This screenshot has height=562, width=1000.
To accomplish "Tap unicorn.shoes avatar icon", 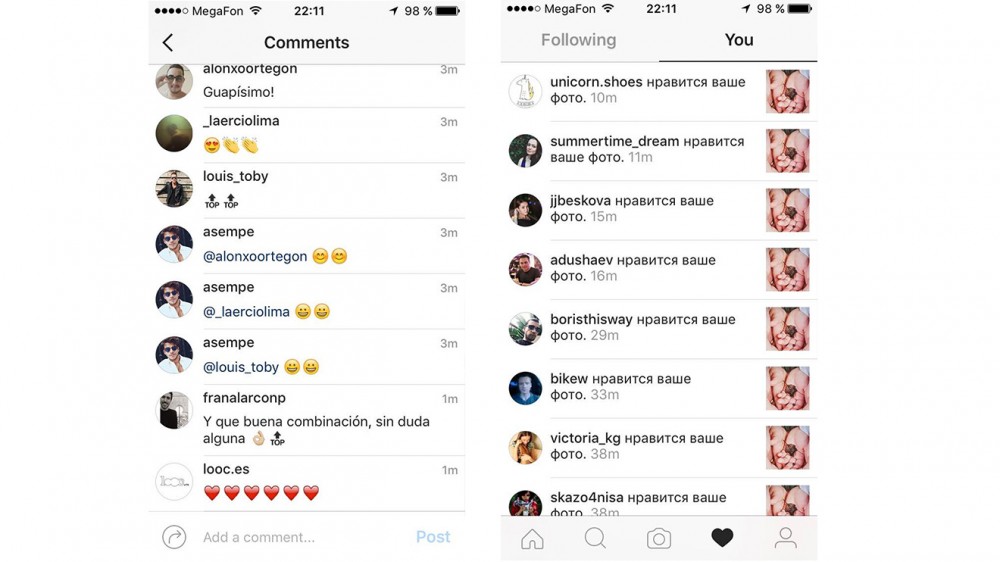I will tap(525, 91).
